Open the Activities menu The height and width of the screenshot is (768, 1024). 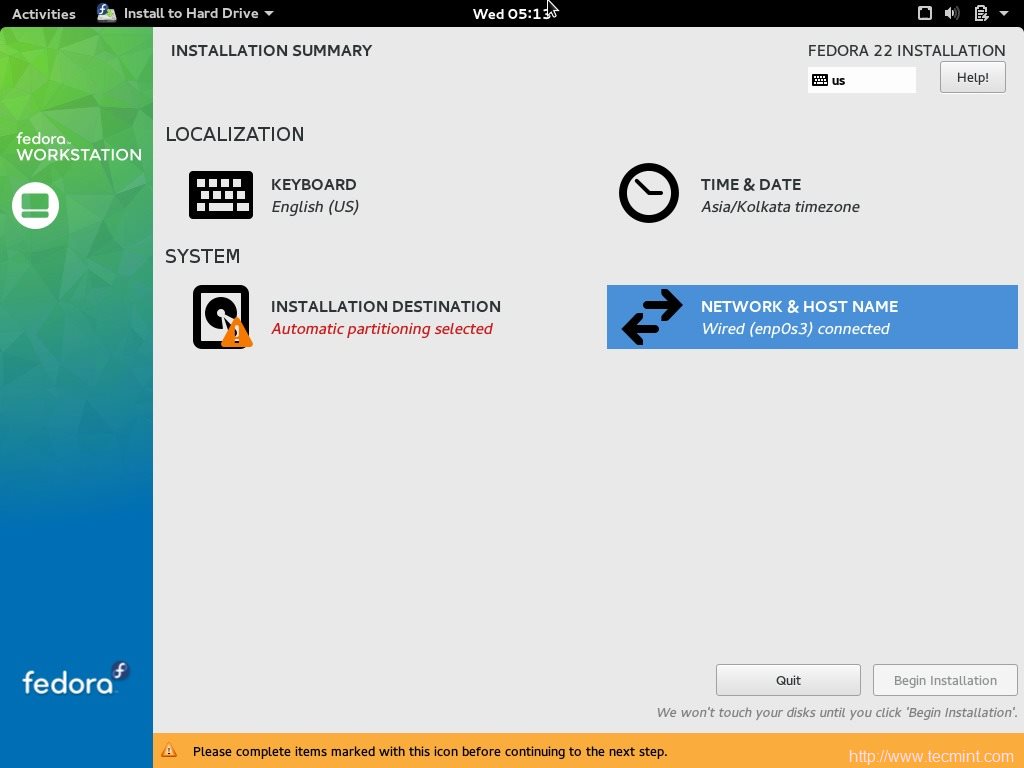[43, 13]
